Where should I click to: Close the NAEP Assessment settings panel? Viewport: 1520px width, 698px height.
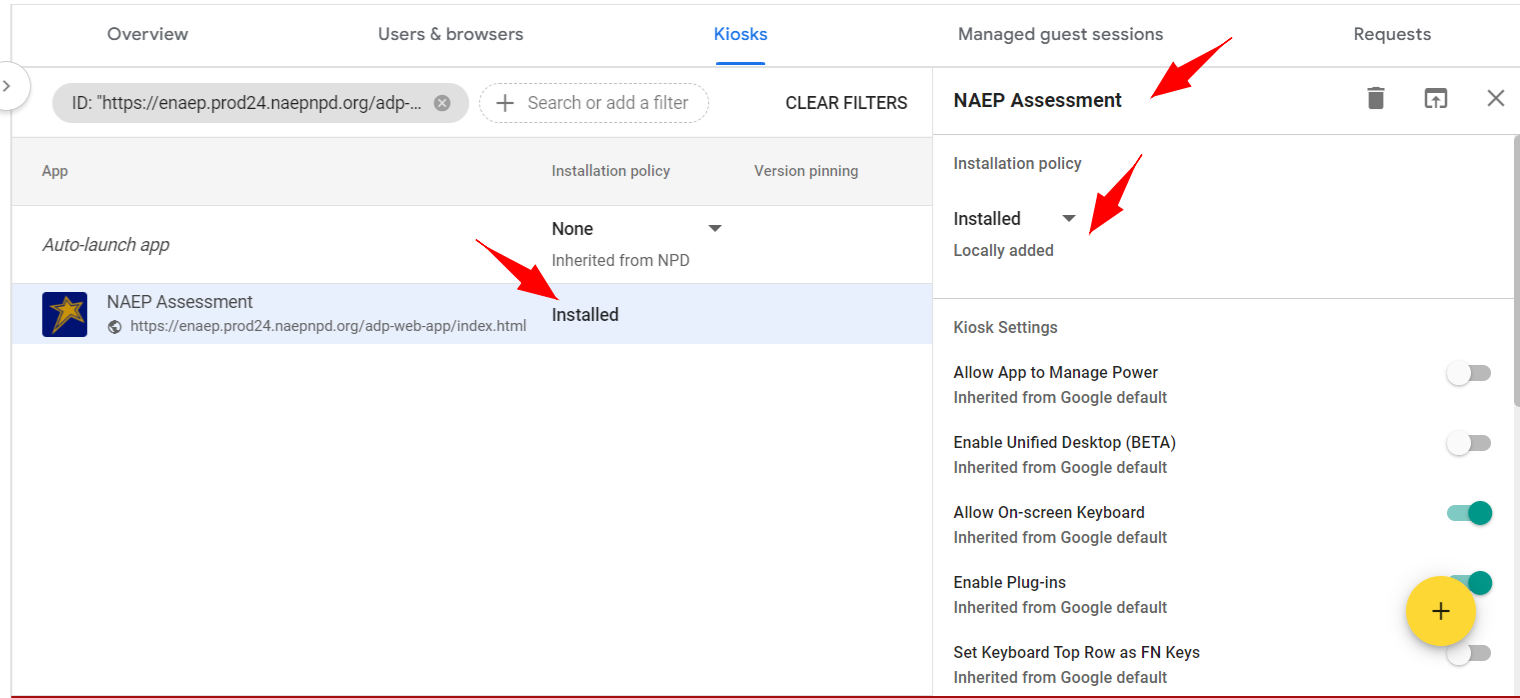[1495, 98]
